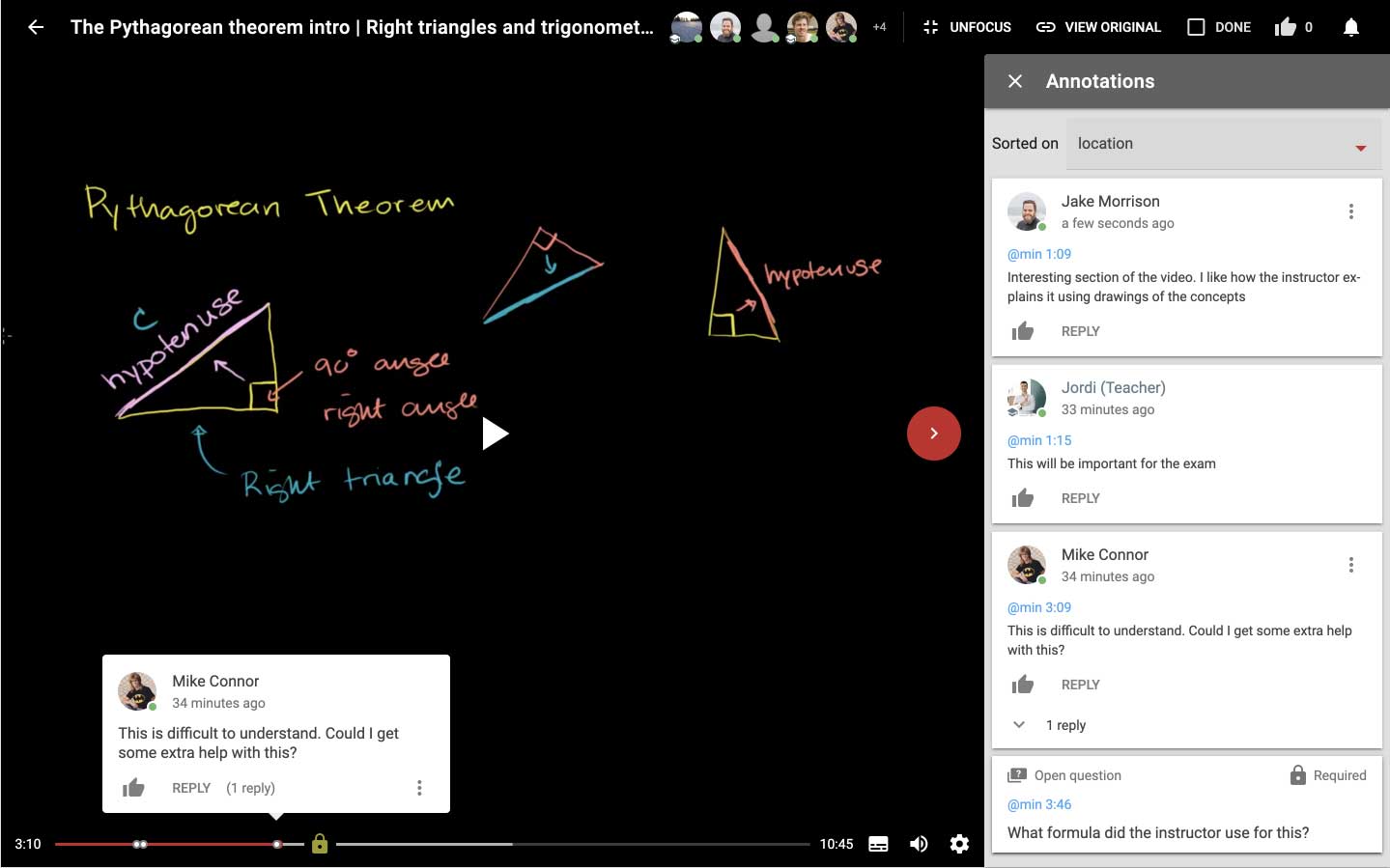Click the annotation marker near the timeline start
Viewport: 1390px width, 868px height.
(x=140, y=844)
